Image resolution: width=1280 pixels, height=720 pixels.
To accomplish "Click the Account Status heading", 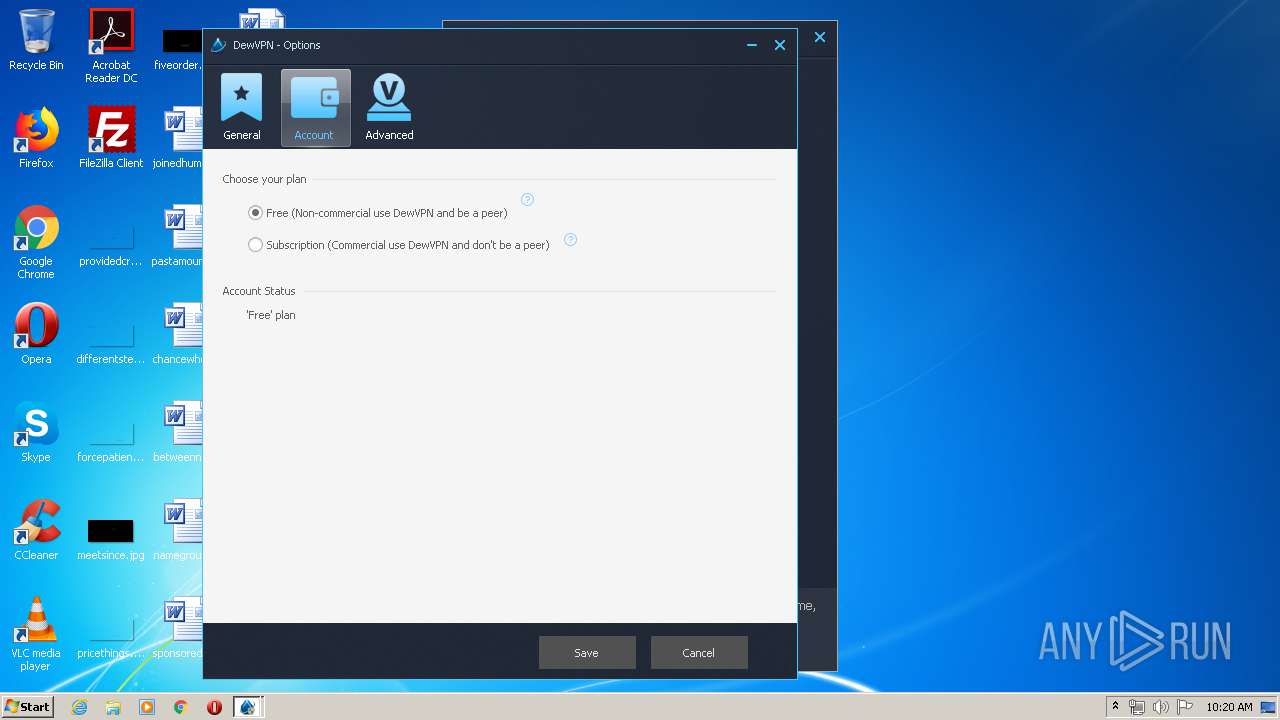I will pos(259,291).
